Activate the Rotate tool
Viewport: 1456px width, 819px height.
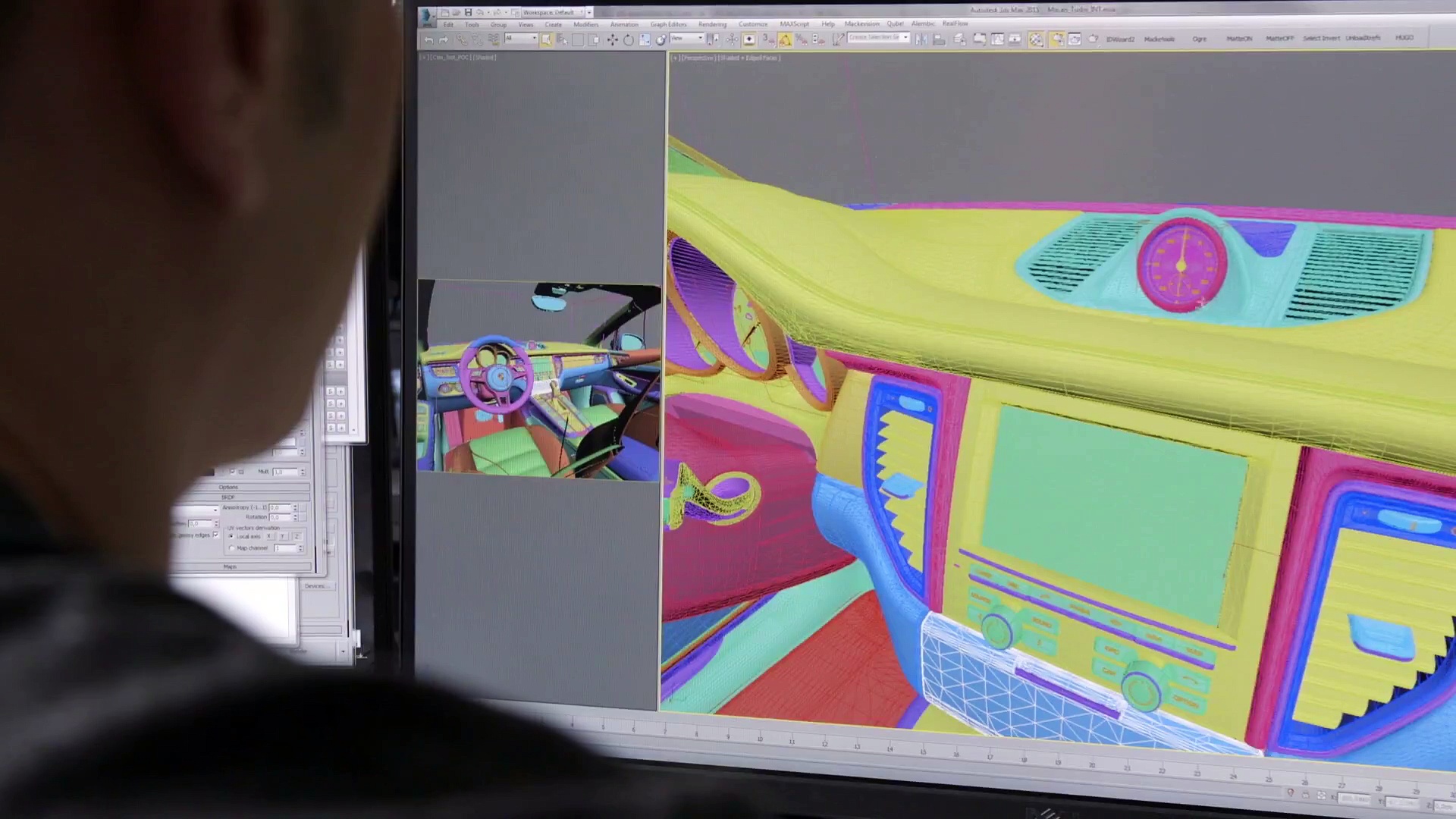point(629,40)
